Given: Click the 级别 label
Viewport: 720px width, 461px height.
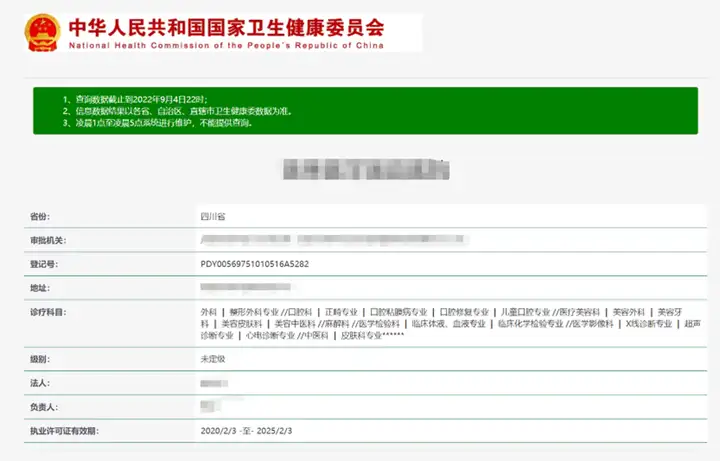Looking at the screenshot, I should pos(40,359).
